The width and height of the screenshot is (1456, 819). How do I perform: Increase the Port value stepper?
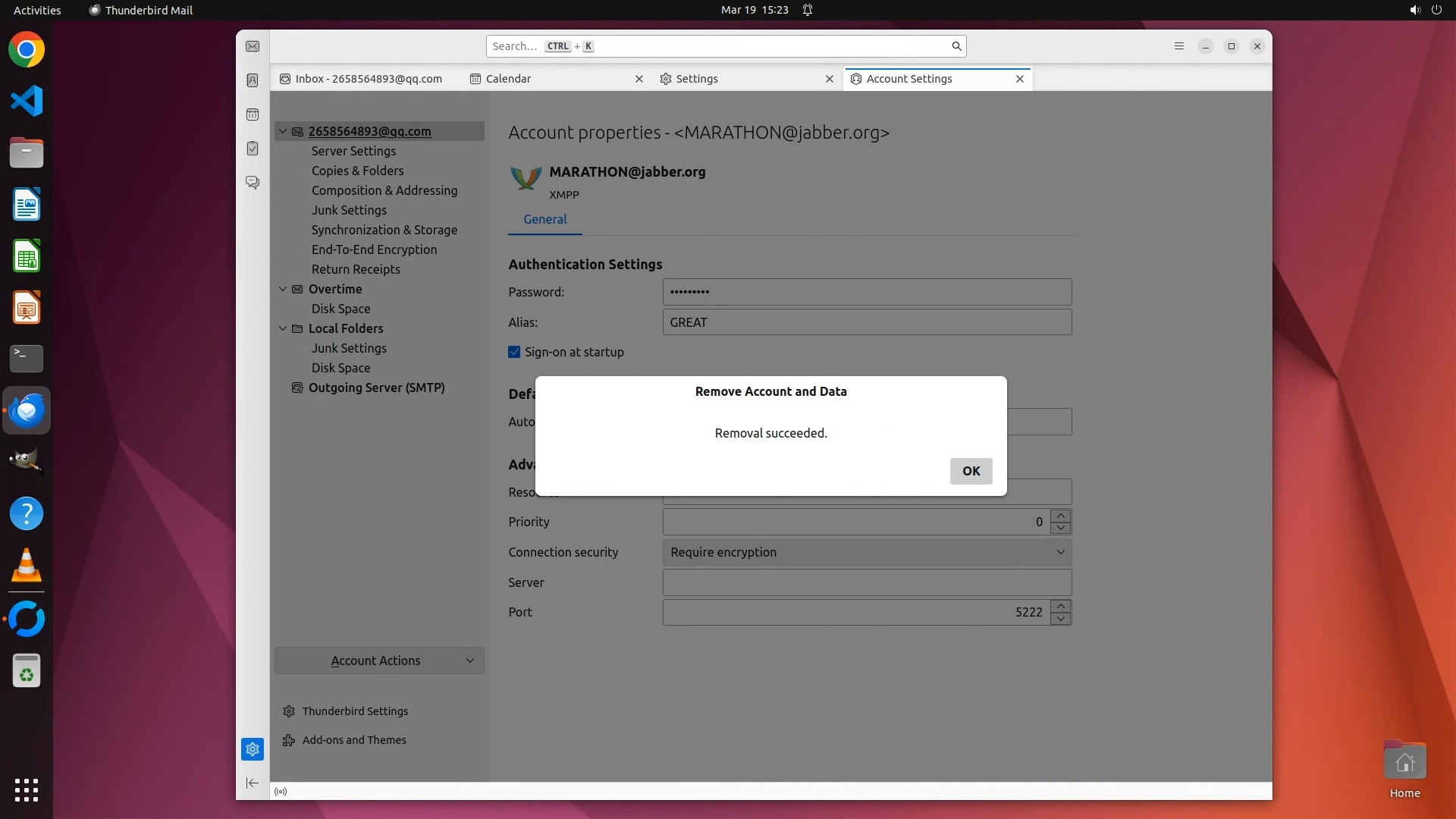coord(1061,606)
